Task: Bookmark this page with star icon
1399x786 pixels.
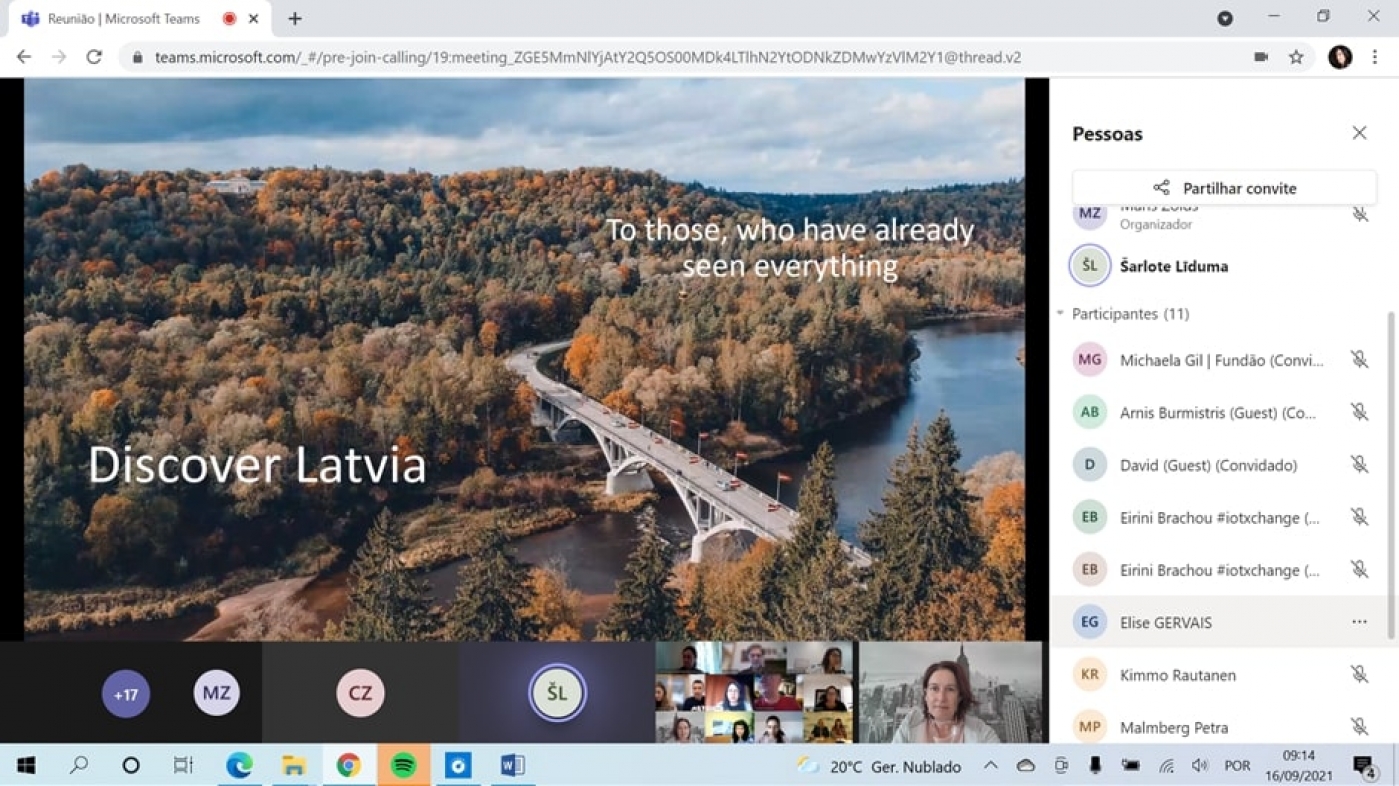Action: [1296, 57]
